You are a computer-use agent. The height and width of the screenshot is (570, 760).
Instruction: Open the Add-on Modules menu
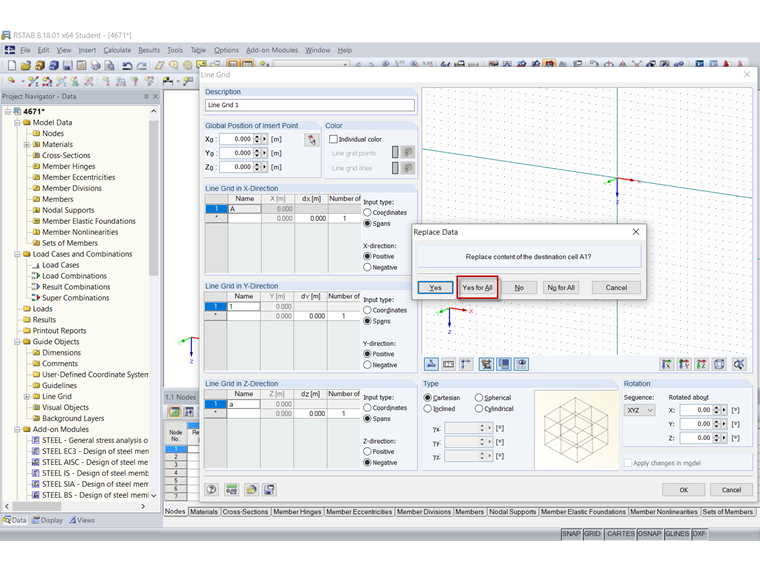(272, 50)
